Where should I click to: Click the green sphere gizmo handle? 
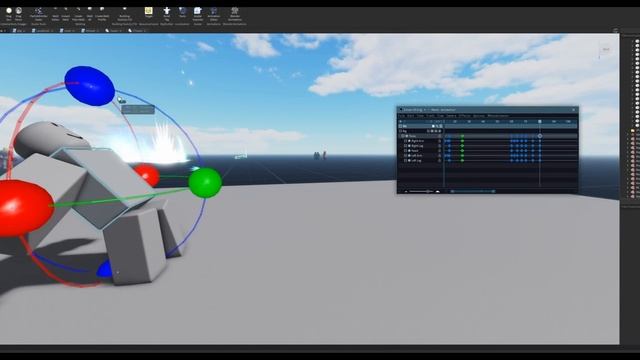pos(205,182)
